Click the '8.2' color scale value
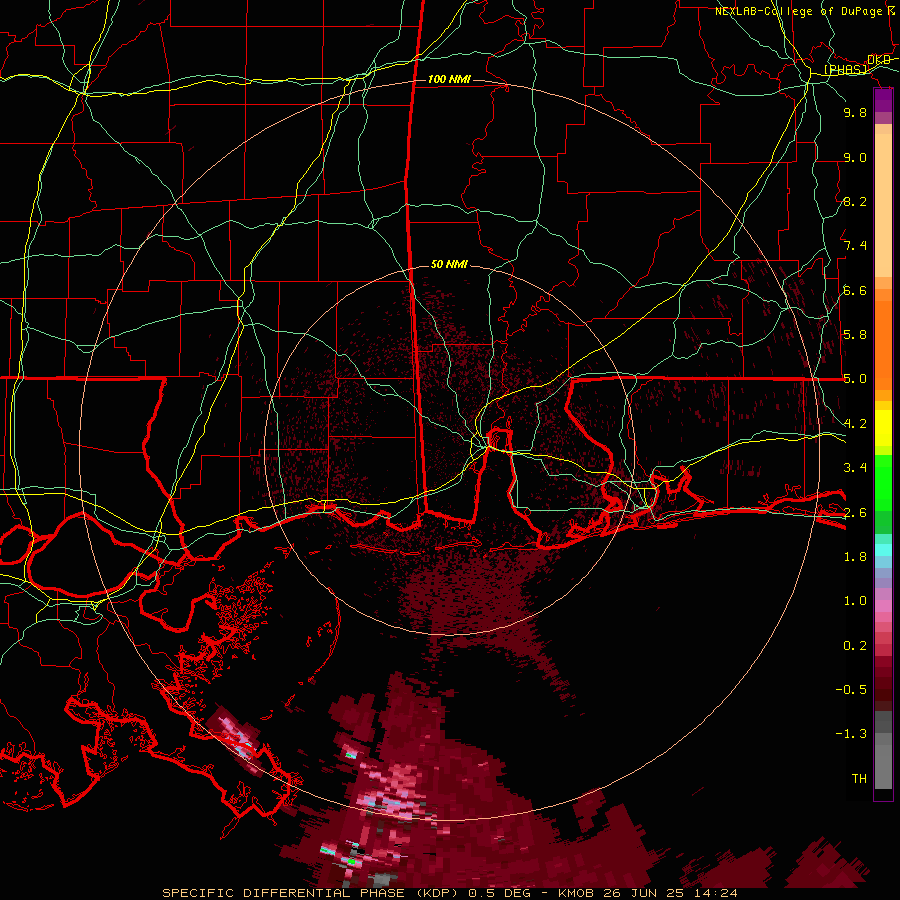900x900 pixels. (855, 201)
